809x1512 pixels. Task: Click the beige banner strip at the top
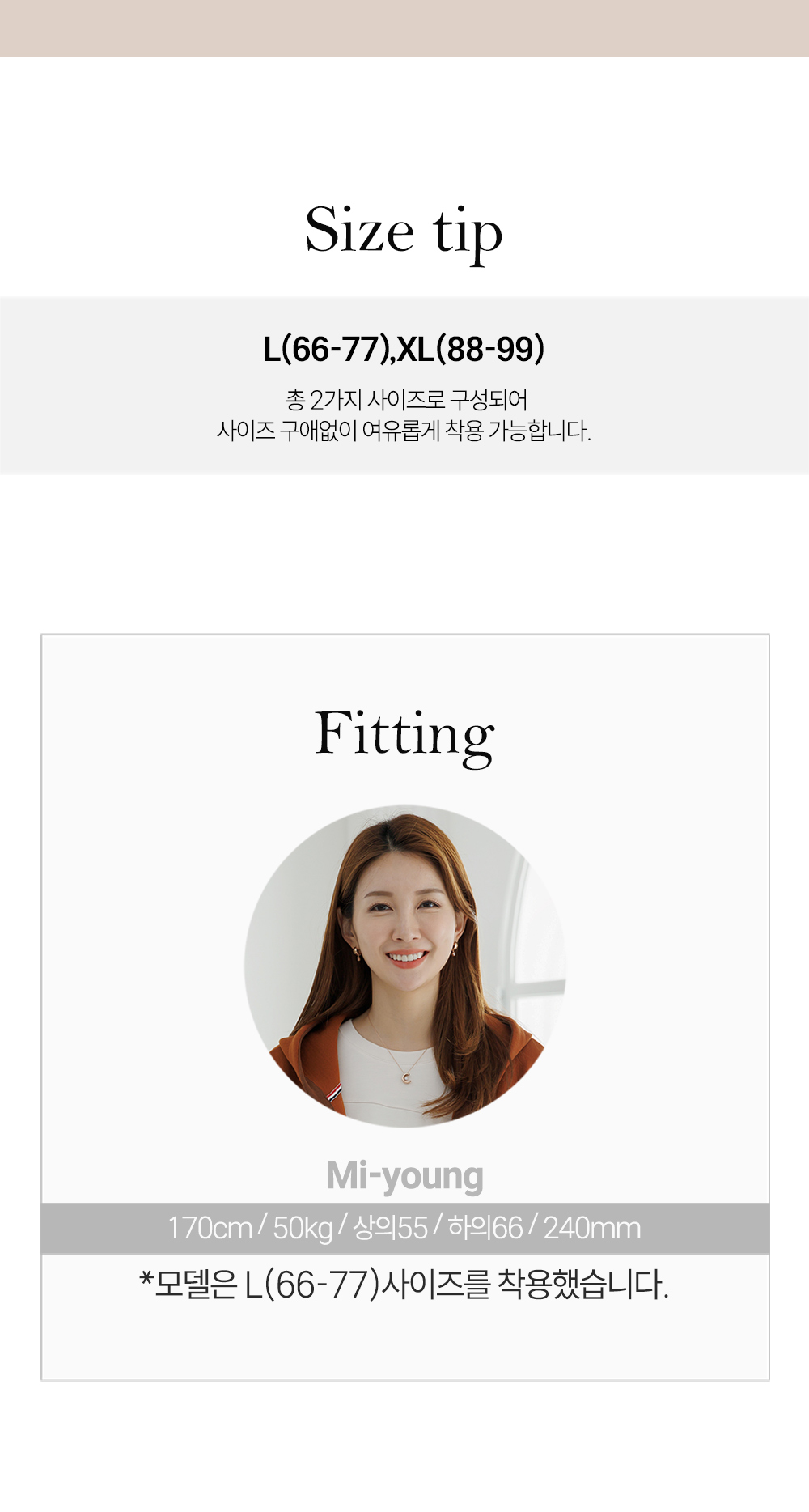pos(404,28)
